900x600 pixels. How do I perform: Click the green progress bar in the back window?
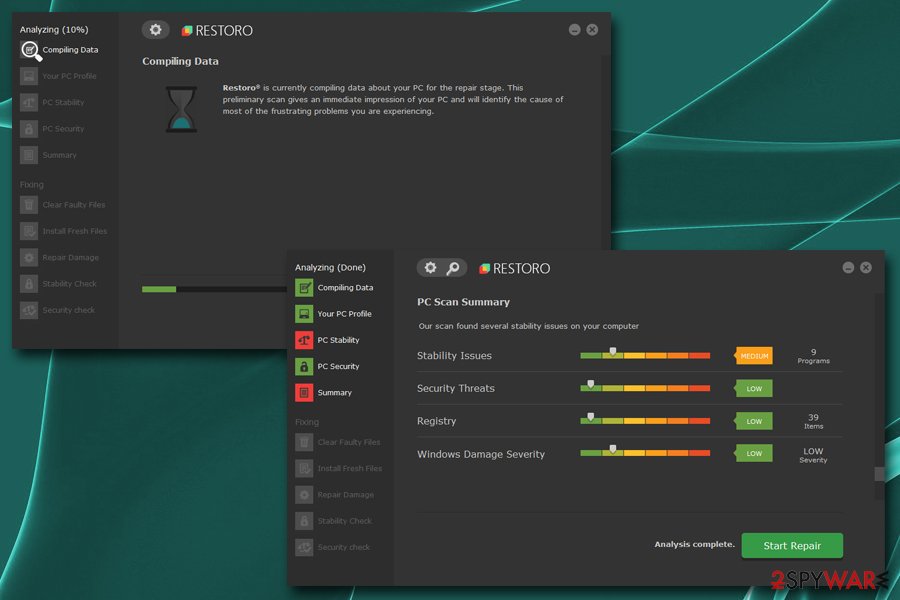click(x=159, y=289)
